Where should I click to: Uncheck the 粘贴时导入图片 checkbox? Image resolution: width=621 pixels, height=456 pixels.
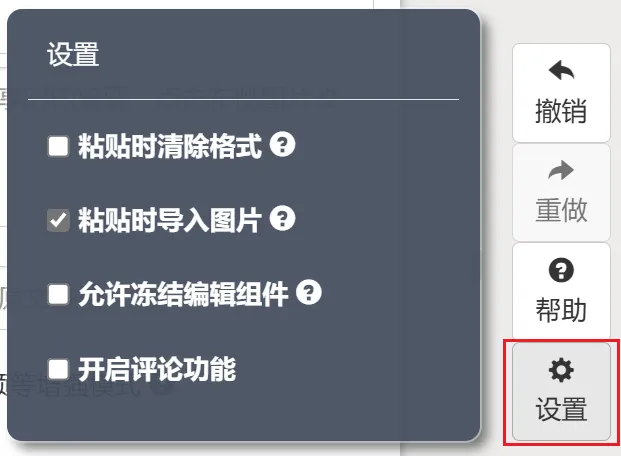click(x=58, y=220)
